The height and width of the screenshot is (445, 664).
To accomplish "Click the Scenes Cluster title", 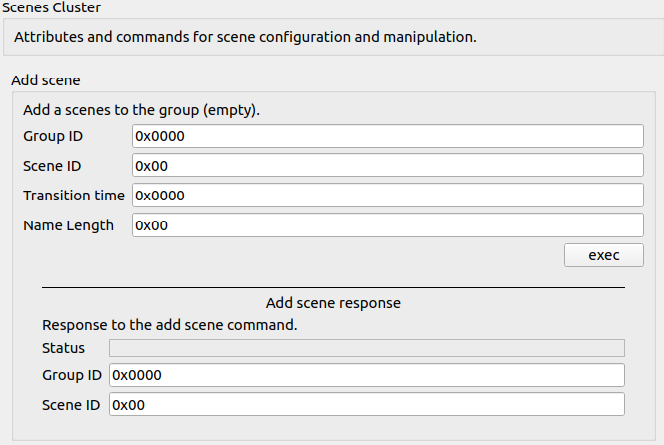I will 51,7.
